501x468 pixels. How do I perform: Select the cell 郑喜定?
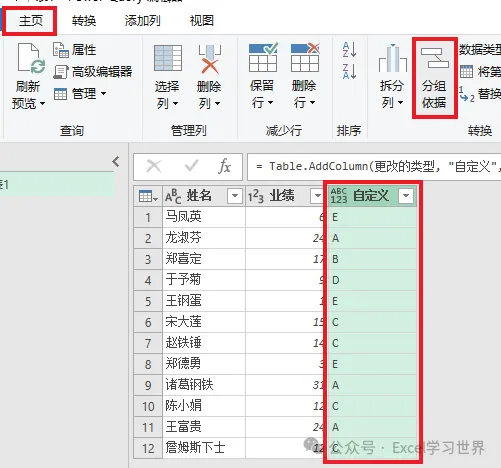[x=204, y=259]
